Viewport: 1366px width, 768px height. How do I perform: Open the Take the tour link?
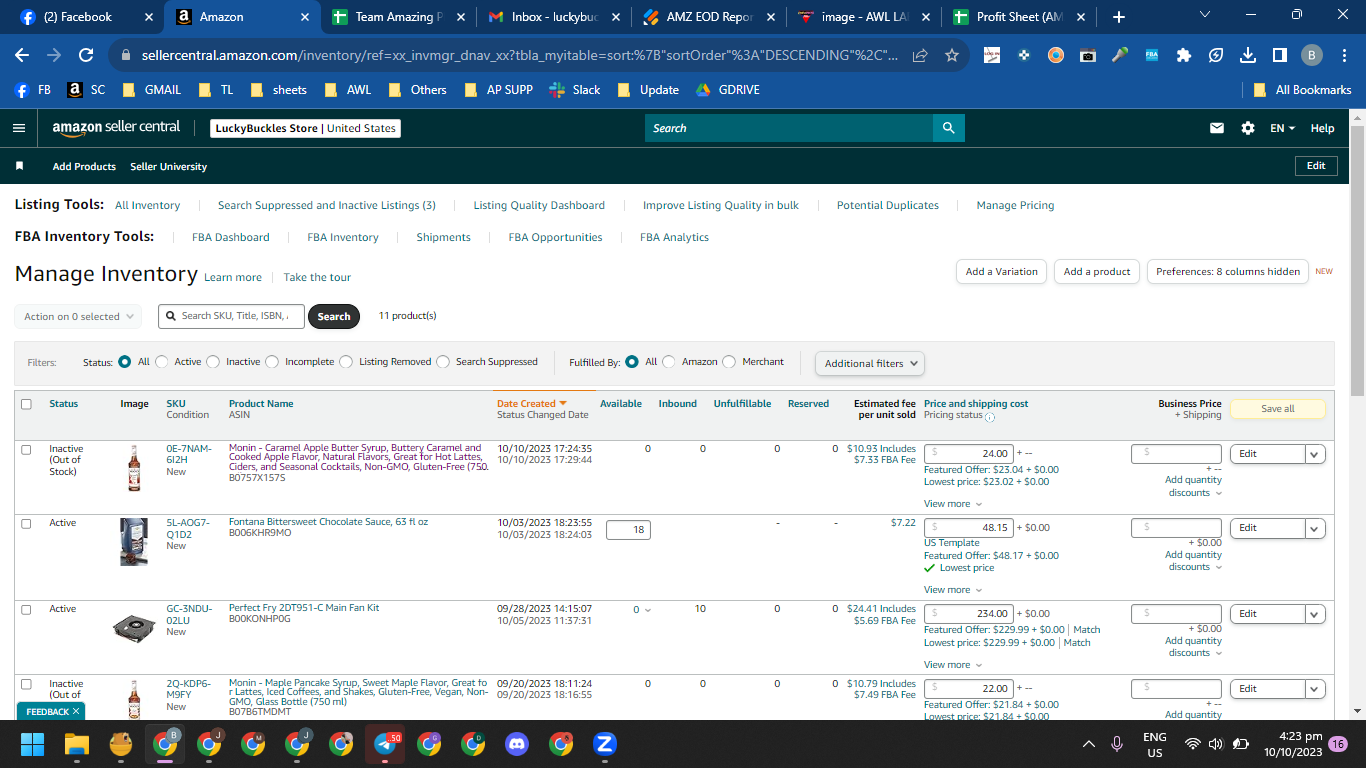coord(317,277)
